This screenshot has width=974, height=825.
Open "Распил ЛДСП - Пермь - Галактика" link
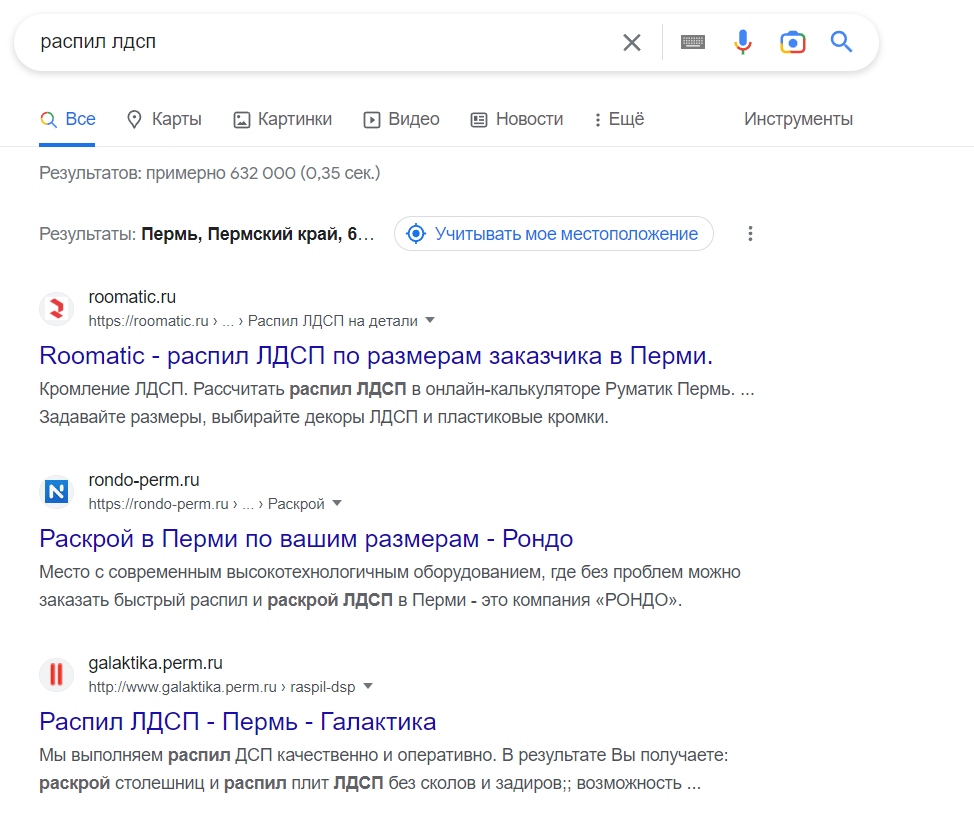tap(237, 722)
